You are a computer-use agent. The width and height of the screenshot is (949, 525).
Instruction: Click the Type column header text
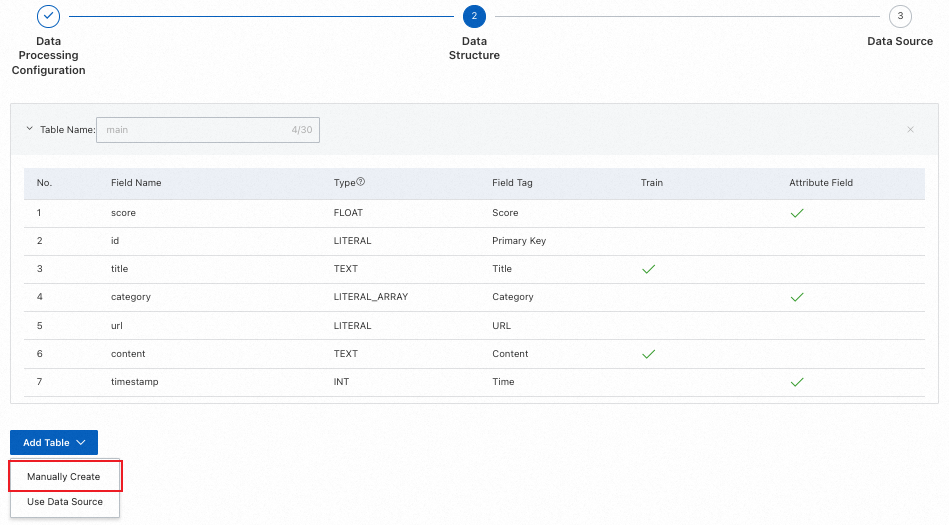(344, 183)
